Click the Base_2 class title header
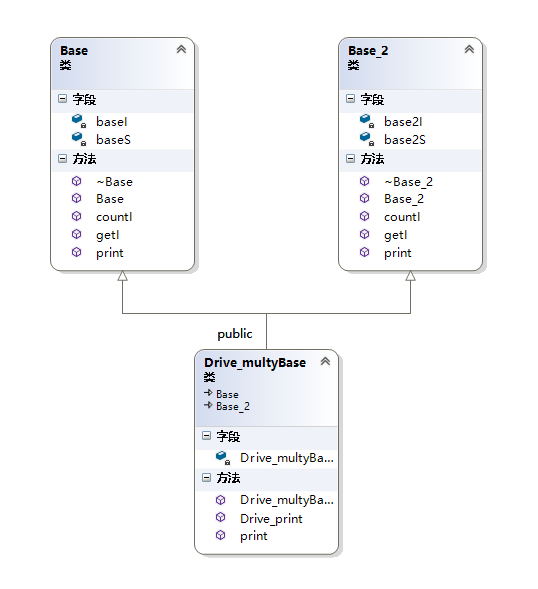538x589 pixels. 368,50
